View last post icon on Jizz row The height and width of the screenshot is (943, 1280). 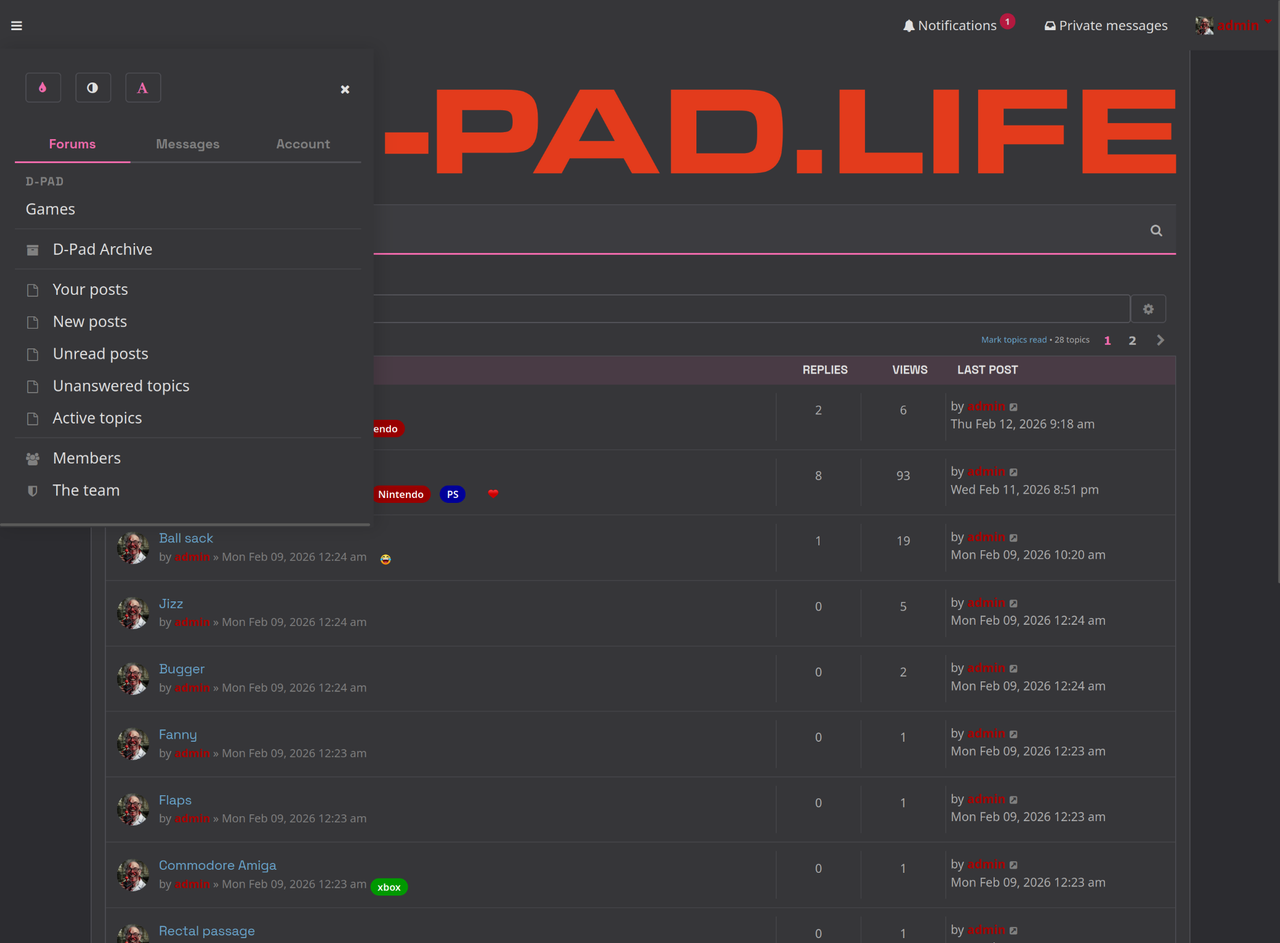pyautogui.click(x=1014, y=603)
